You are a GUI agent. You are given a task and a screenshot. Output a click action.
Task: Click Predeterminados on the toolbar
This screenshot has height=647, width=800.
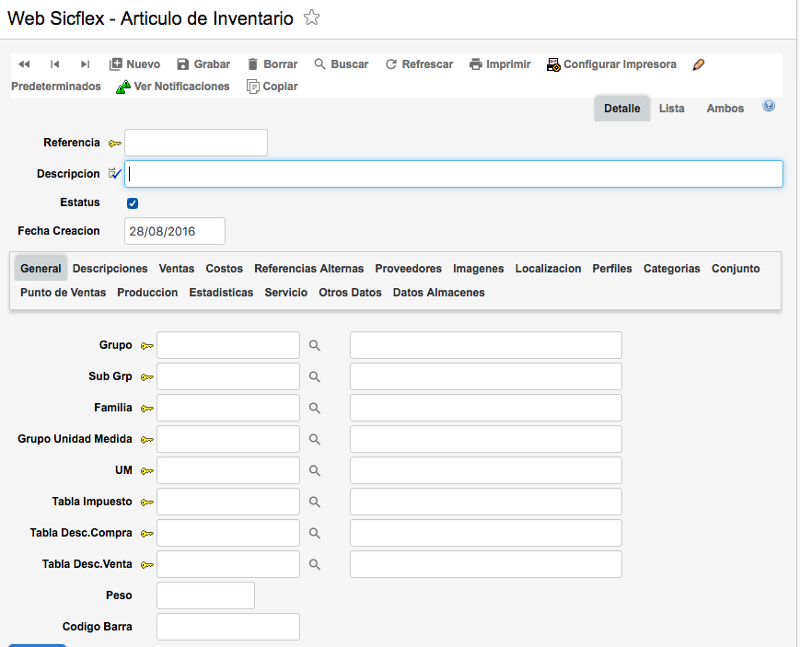(55, 86)
